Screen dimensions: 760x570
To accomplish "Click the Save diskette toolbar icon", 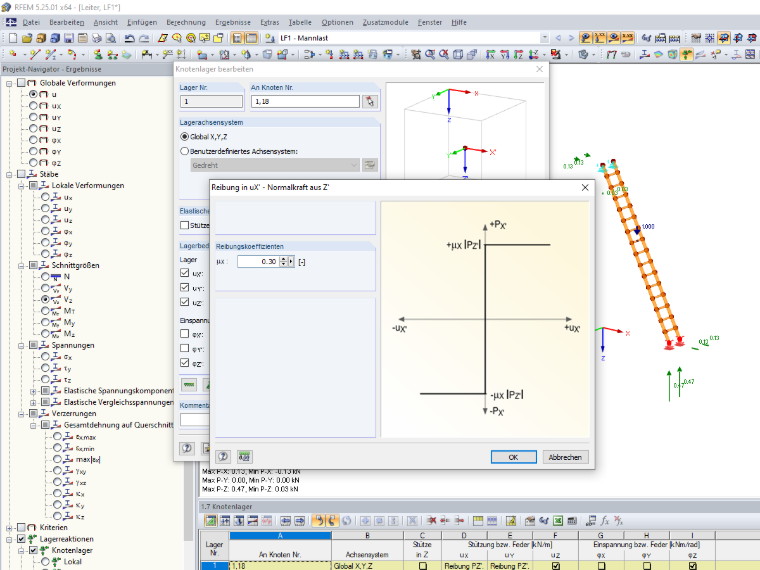I will click(x=69, y=38).
